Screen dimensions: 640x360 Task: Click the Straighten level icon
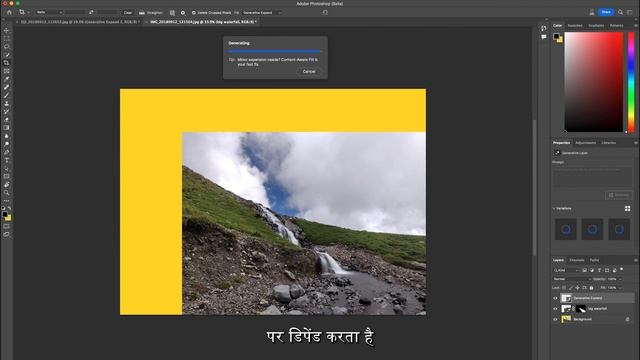click(142, 13)
